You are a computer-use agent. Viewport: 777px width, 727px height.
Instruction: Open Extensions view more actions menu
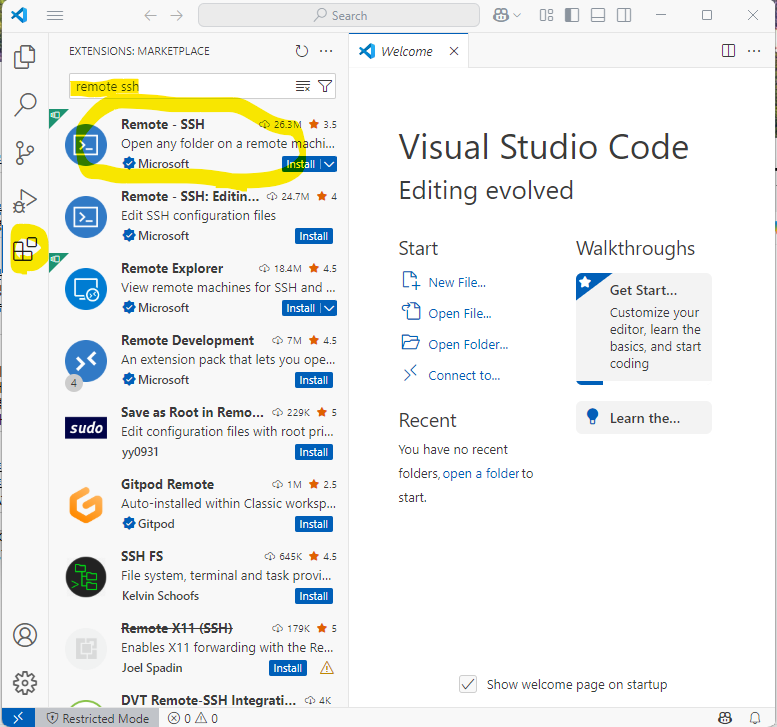pyautogui.click(x=326, y=51)
